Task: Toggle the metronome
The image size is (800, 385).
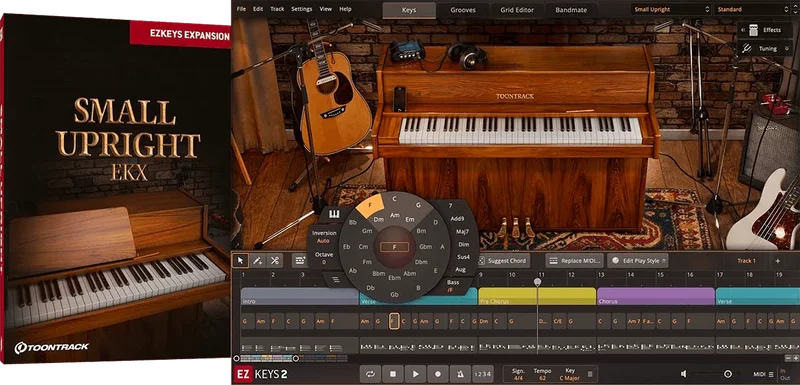Action: pos(460,374)
